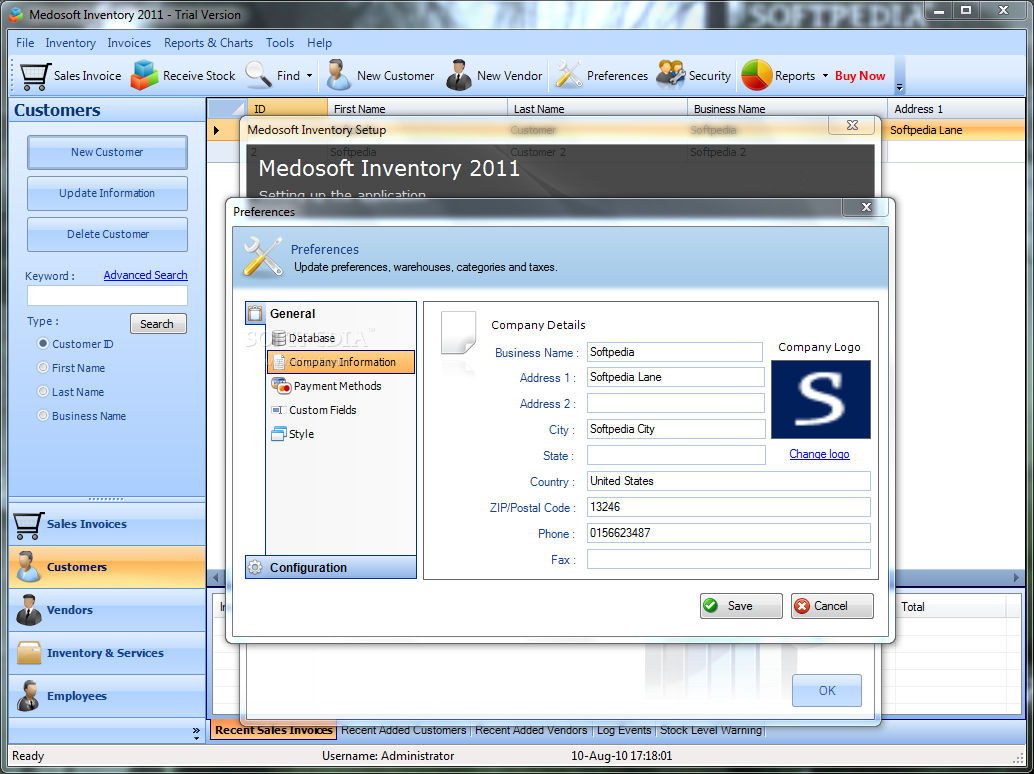Viewport: 1034px width, 774px height.
Task: Select Company Information in tree
Action: pyautogui.click(x=341, y=362)
